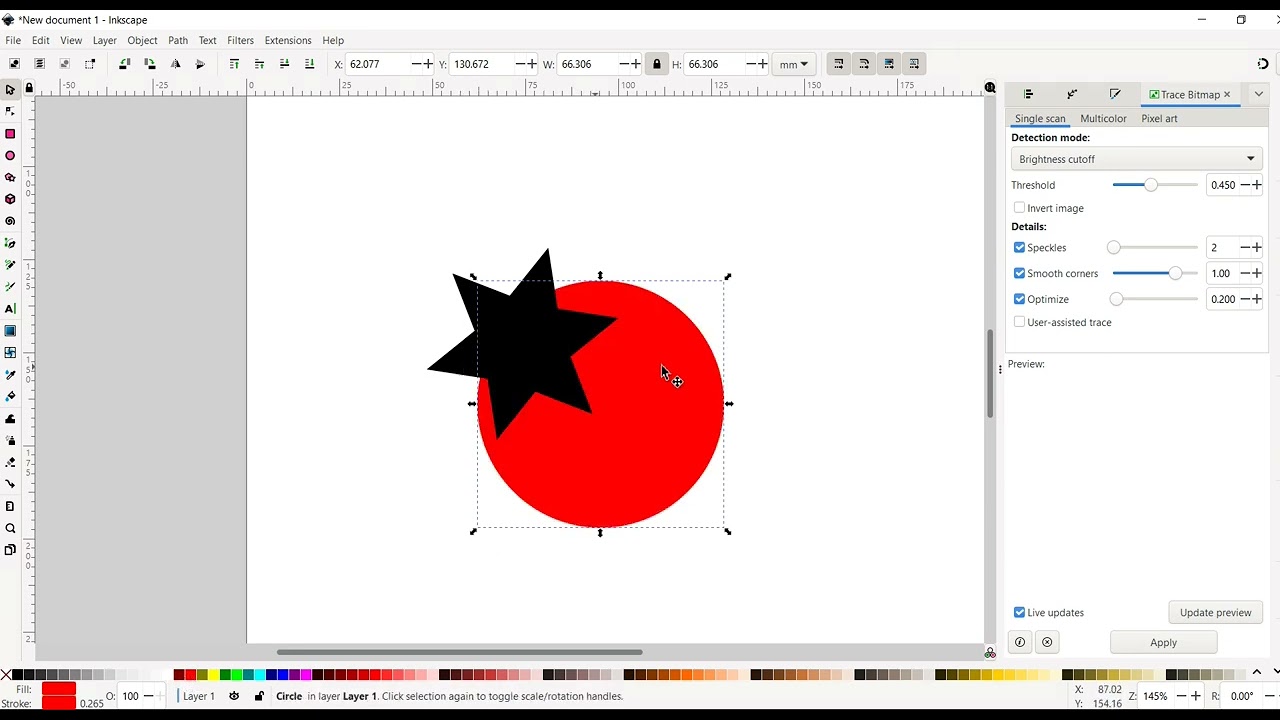1280x720 pixels.
Task: Select the Connector tool
Action: [x=10, y=485]
